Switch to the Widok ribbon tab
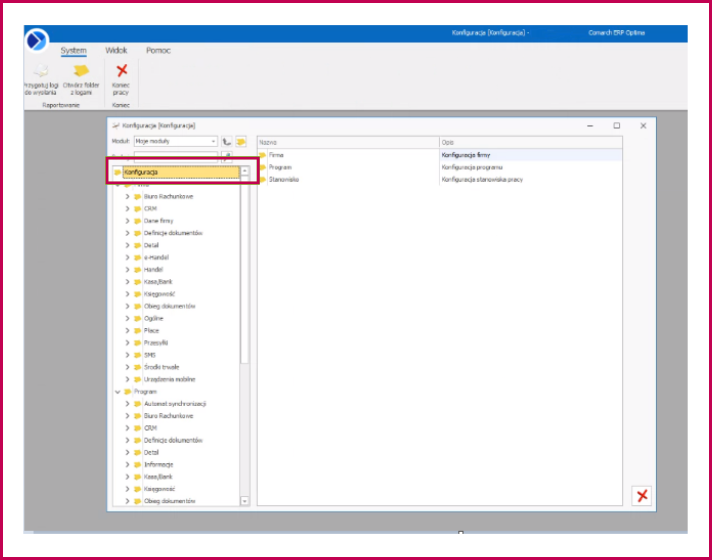The image size is (712, 560). click(116, 50)
